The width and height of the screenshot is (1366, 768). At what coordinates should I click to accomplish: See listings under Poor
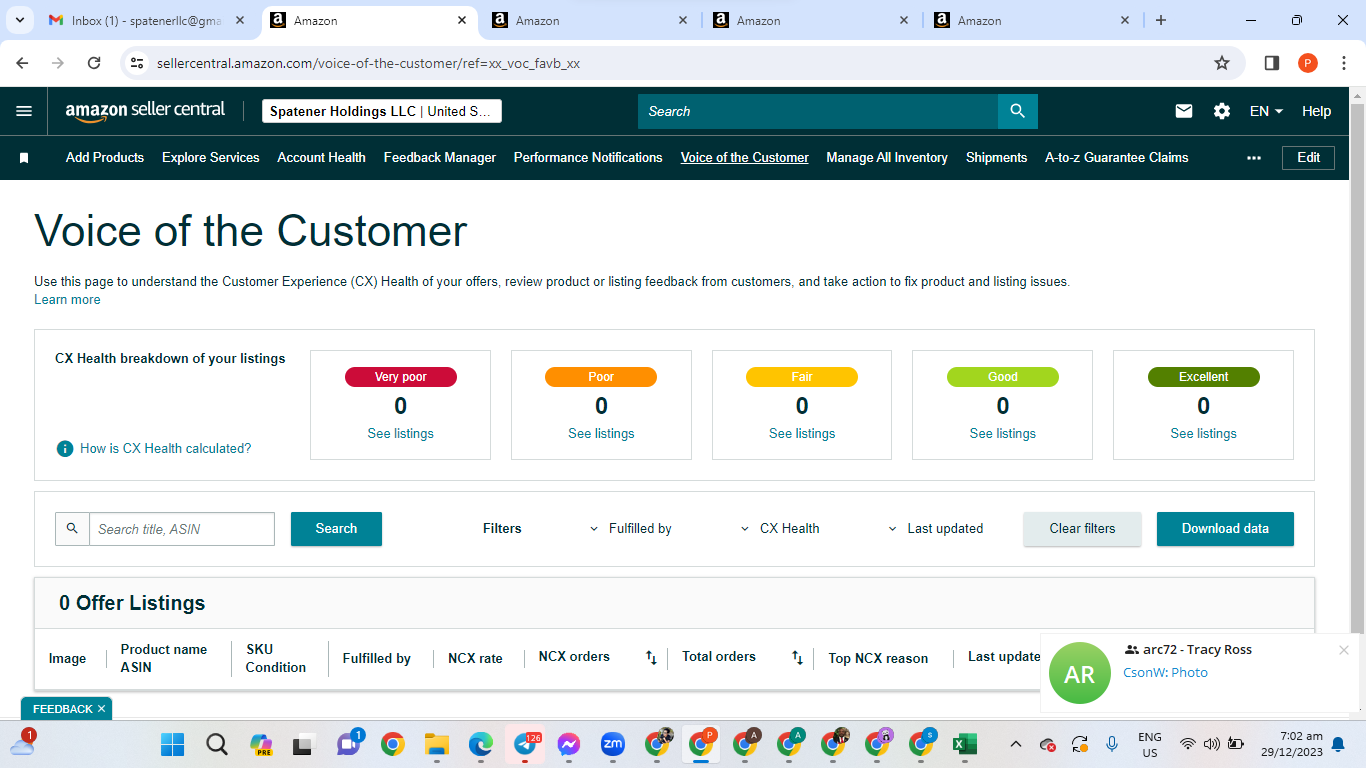point(601,434)
